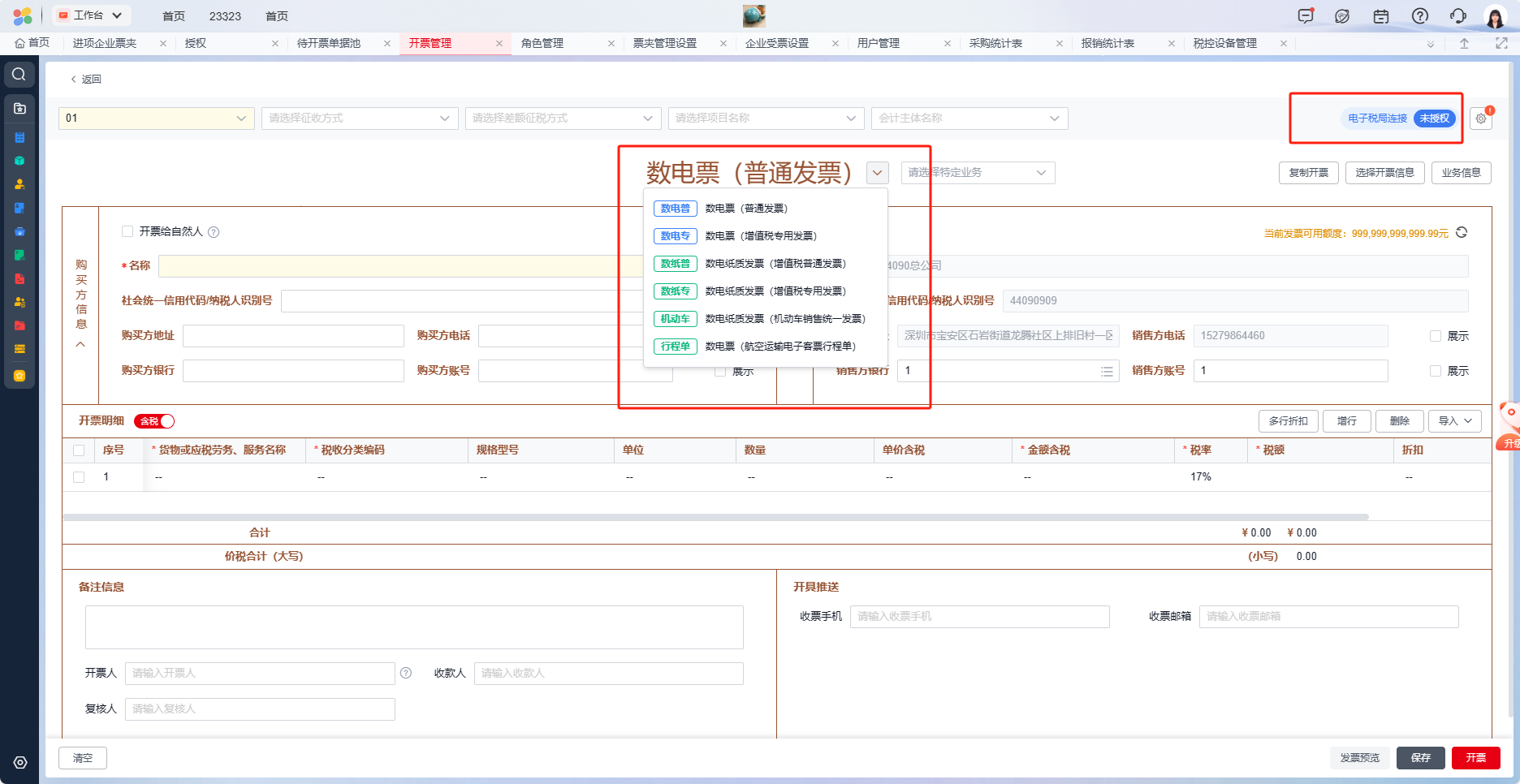Click the 复制开票 button
The width and height of the screenshot is (1520, 784).
[1309, 173]
